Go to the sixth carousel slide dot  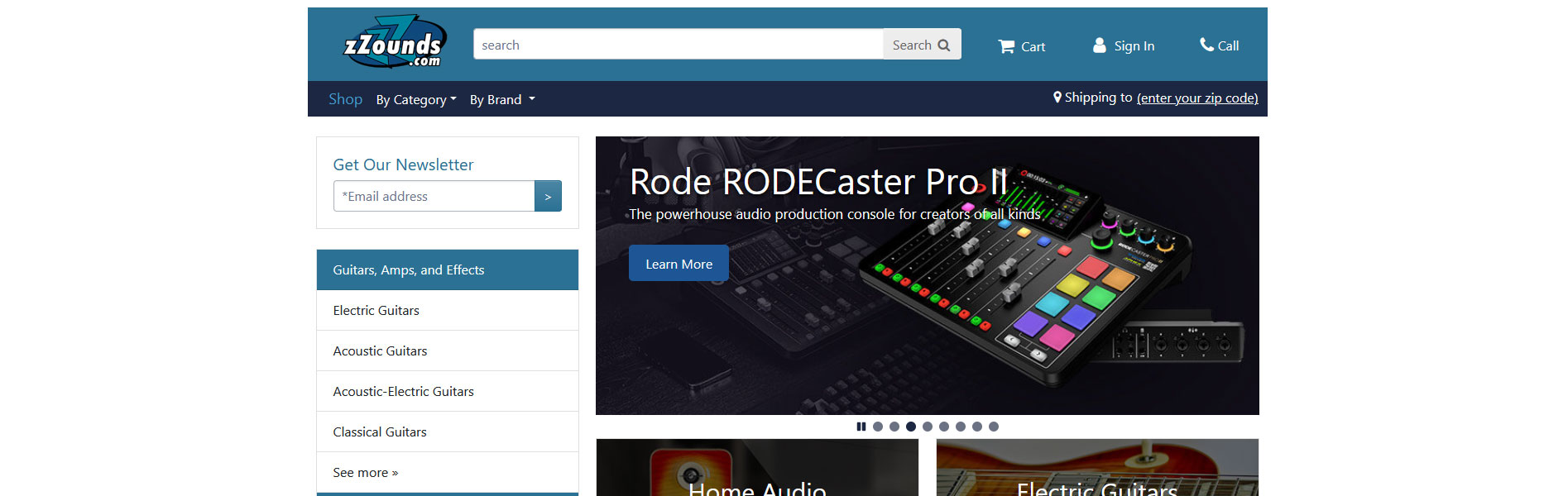961,427
